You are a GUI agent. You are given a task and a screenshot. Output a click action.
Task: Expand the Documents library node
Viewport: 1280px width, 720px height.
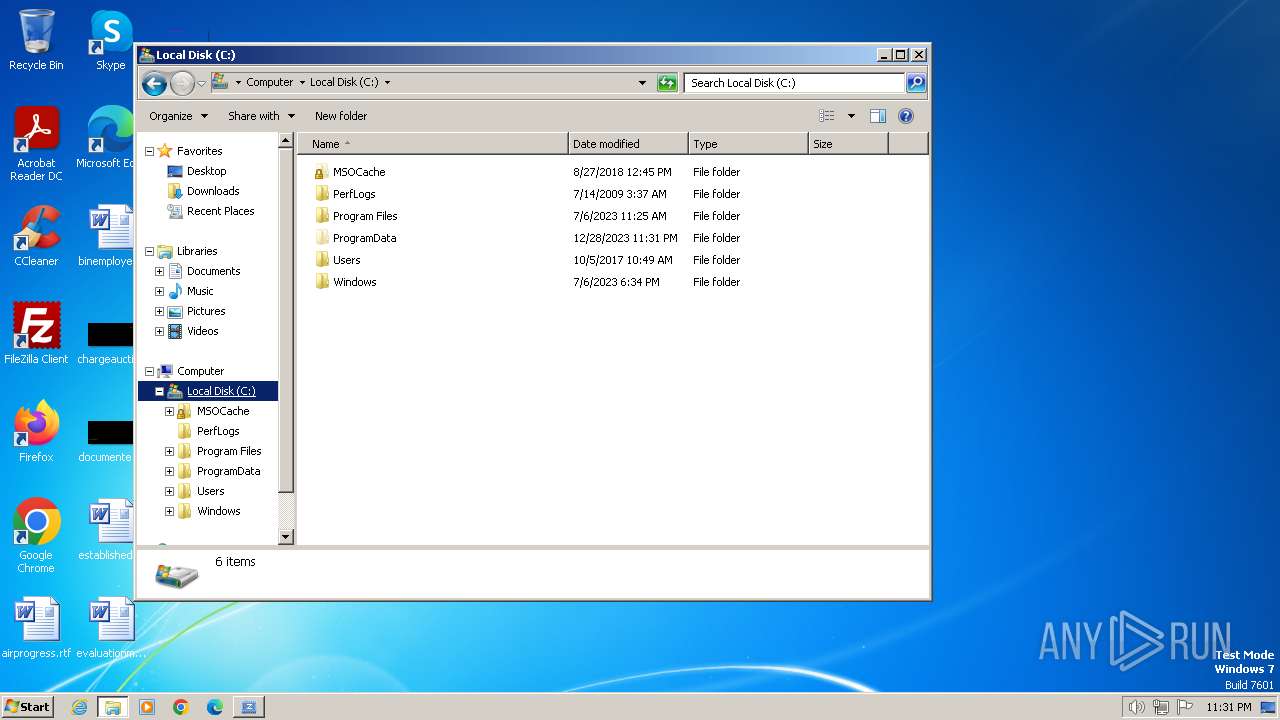[159, 271]
